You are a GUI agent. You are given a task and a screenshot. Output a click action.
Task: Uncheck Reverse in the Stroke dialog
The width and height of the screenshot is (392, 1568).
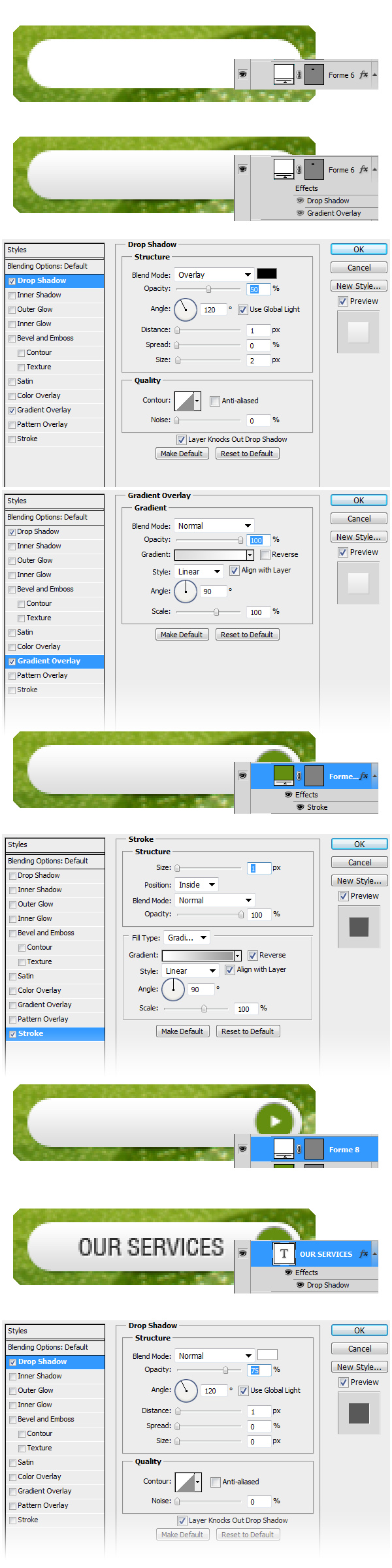(x=253, y=956)
